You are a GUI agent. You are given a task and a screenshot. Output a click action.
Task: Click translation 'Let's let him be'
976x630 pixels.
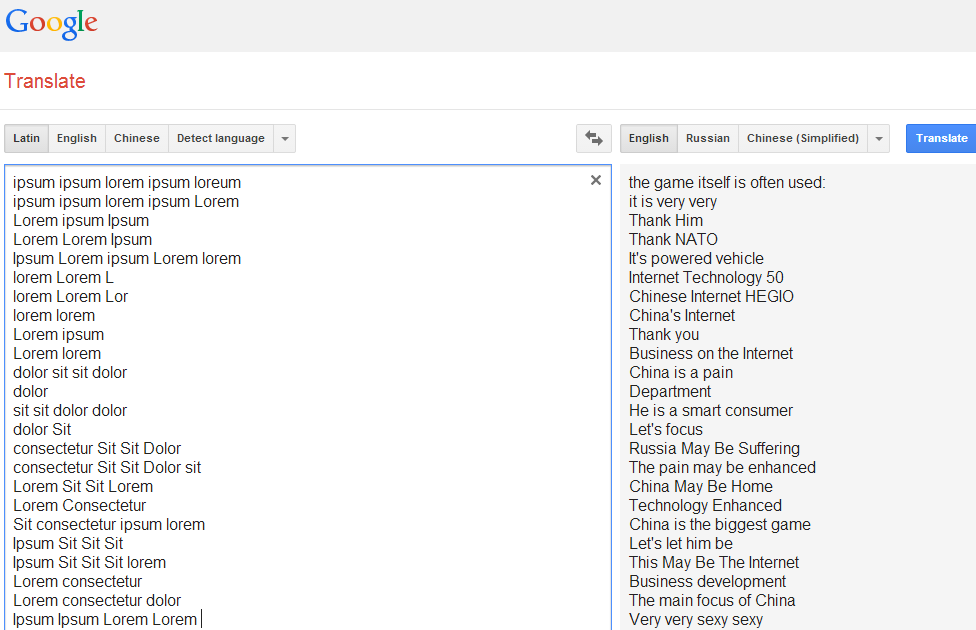(x=681, y=543)
